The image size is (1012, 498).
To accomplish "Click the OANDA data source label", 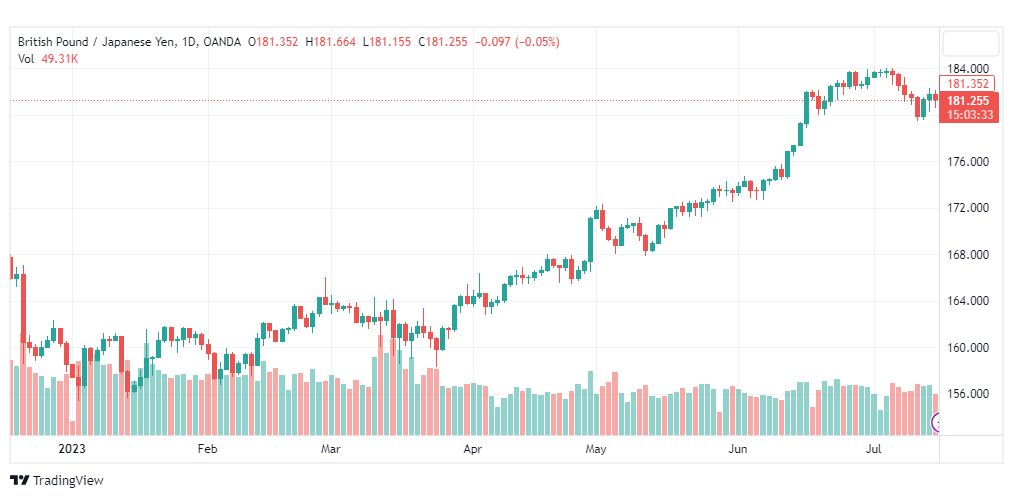I will pyautogui.click(x=220, y=42).
